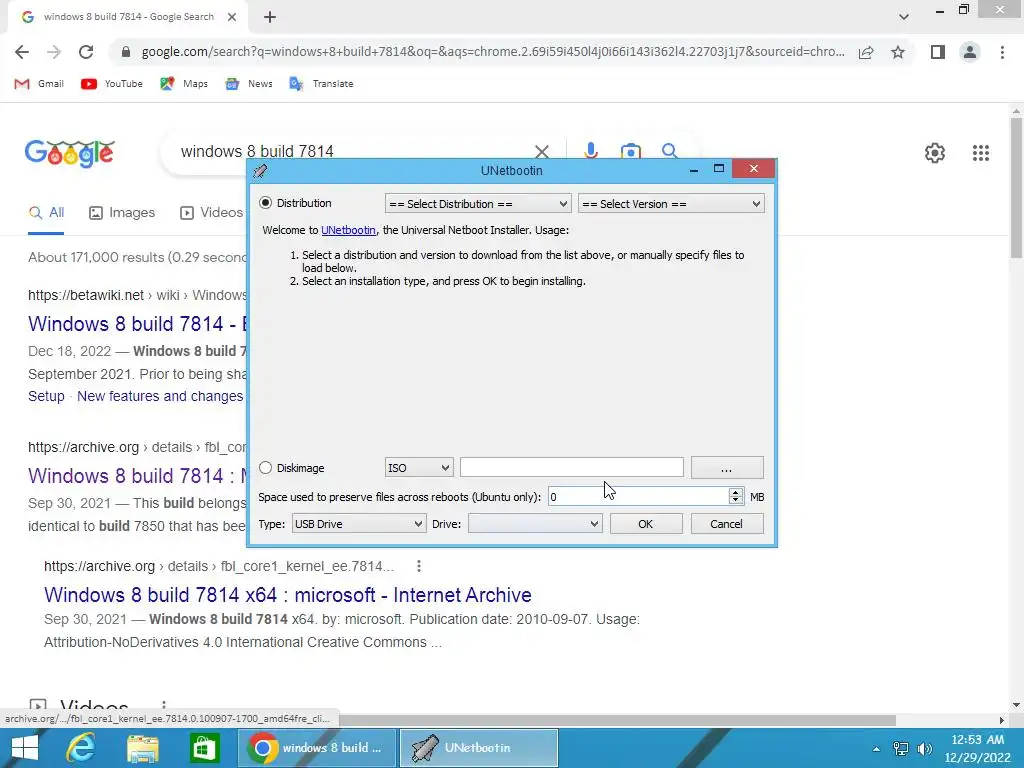Click the browse (...) button for disk image
Viewport: 1024px width, 768px height.
click(727, 468)
